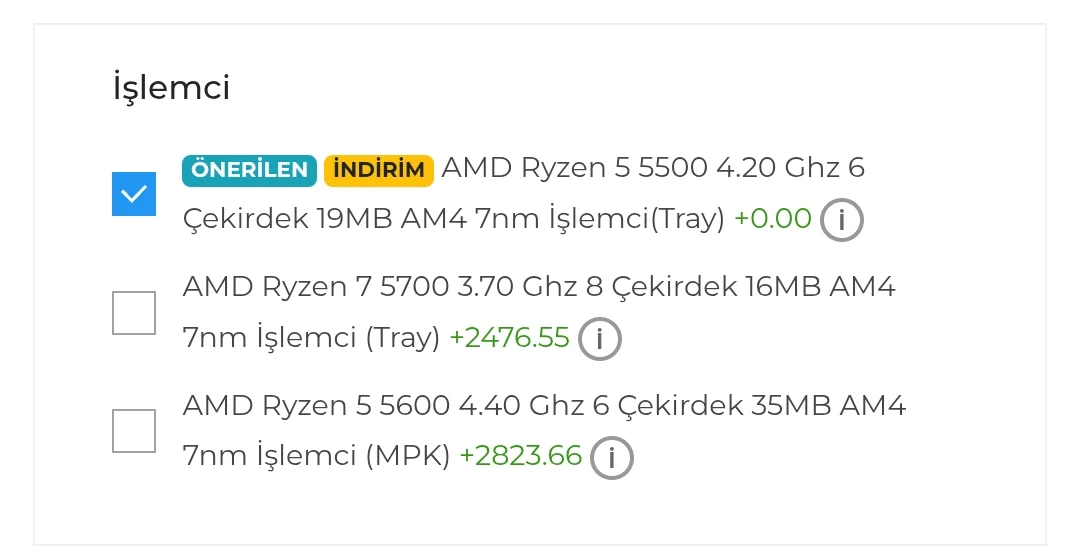
Task: Click the +0.00 price difference
Action: 772,219
